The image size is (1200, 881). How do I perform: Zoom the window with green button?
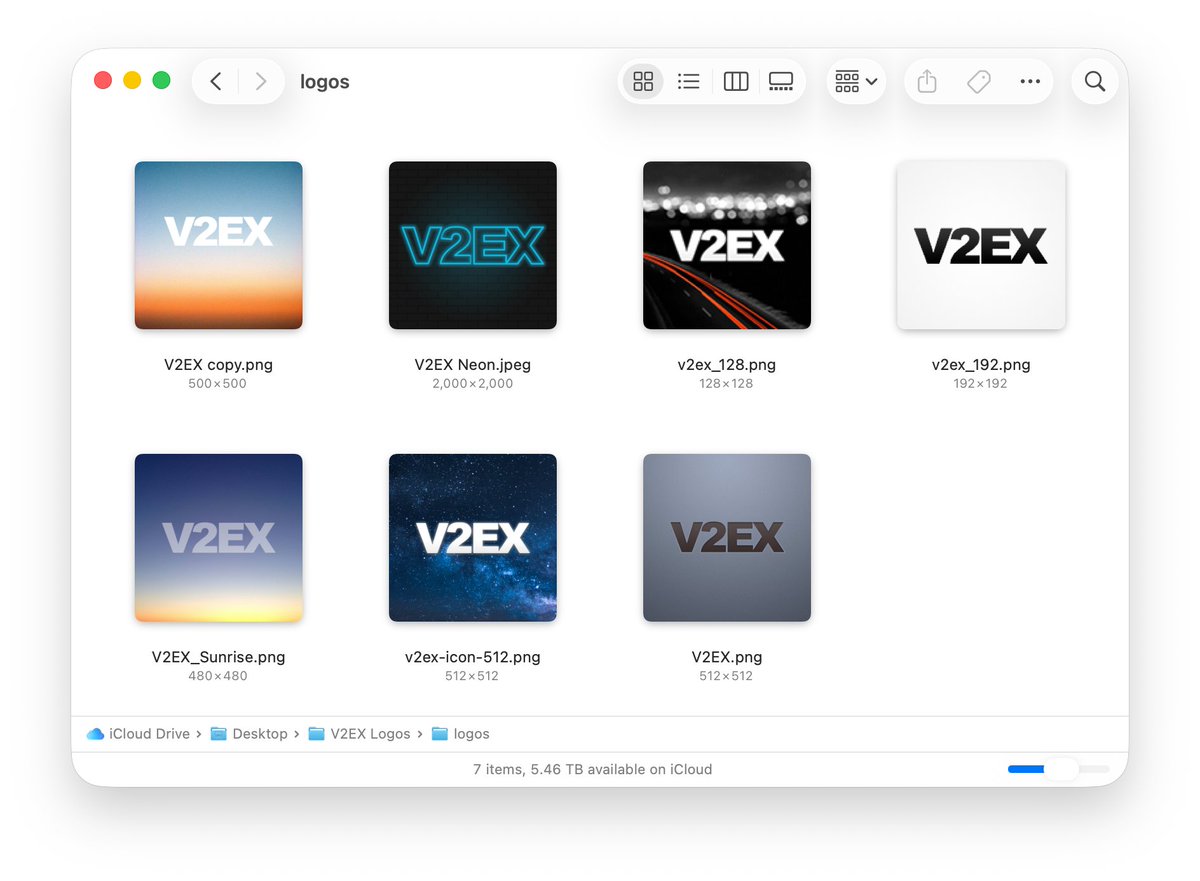(x=161, y=81)
